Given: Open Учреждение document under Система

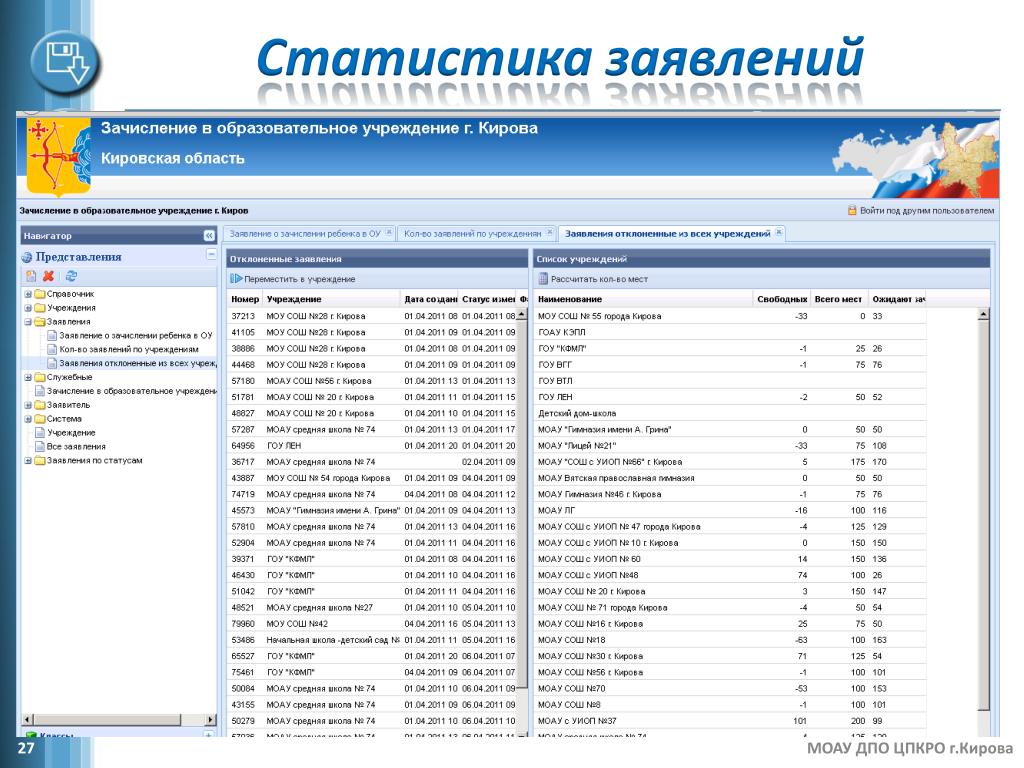Looking at the screenshot, I should click(71, 432).
